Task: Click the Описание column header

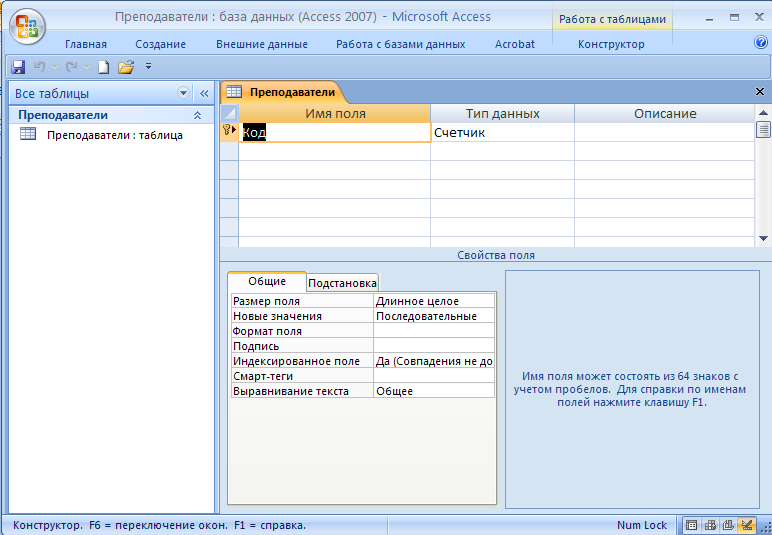Action: pos(664,114)
